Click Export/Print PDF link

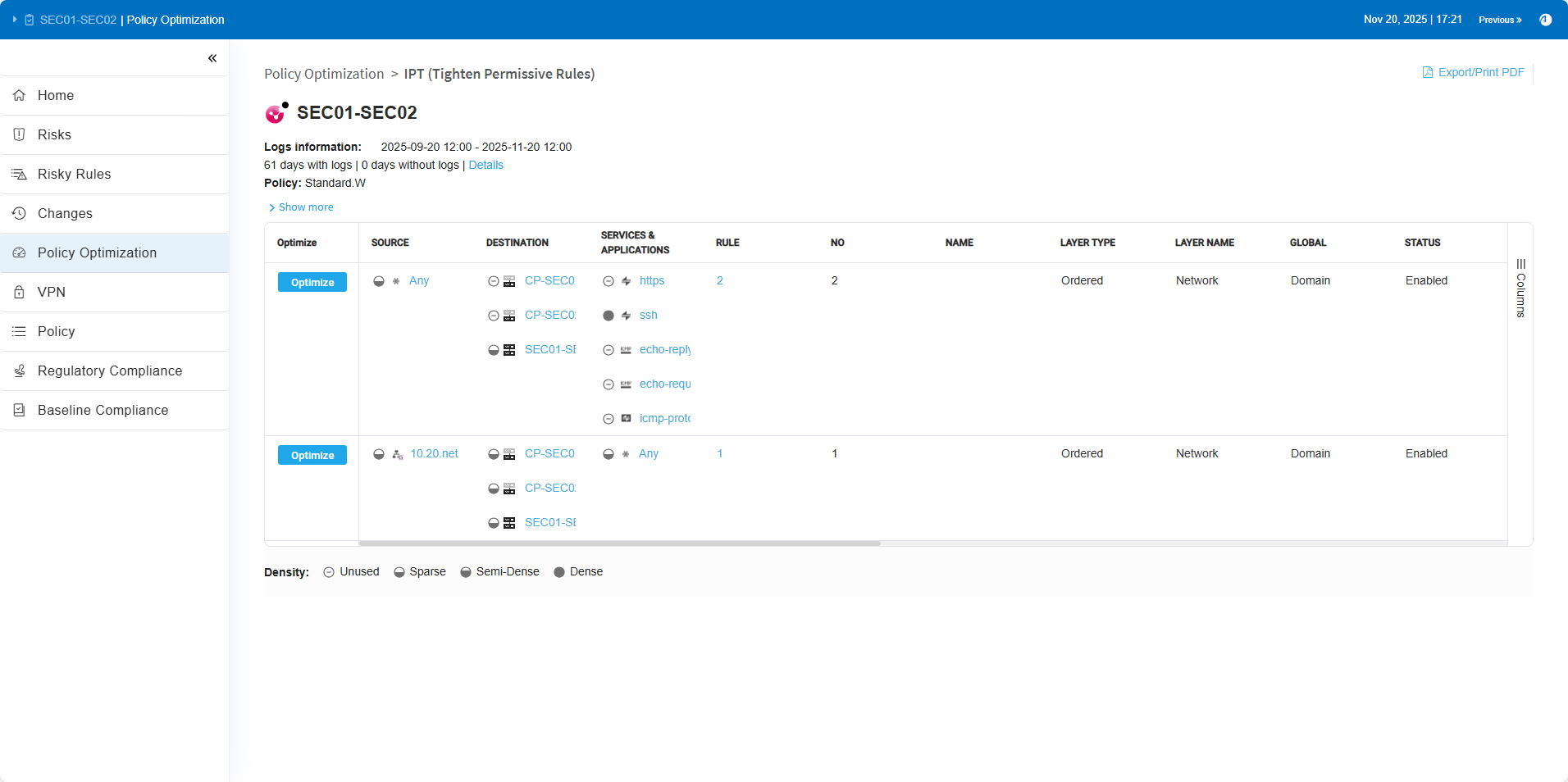pyautogui.click(x=1473, y=72)
